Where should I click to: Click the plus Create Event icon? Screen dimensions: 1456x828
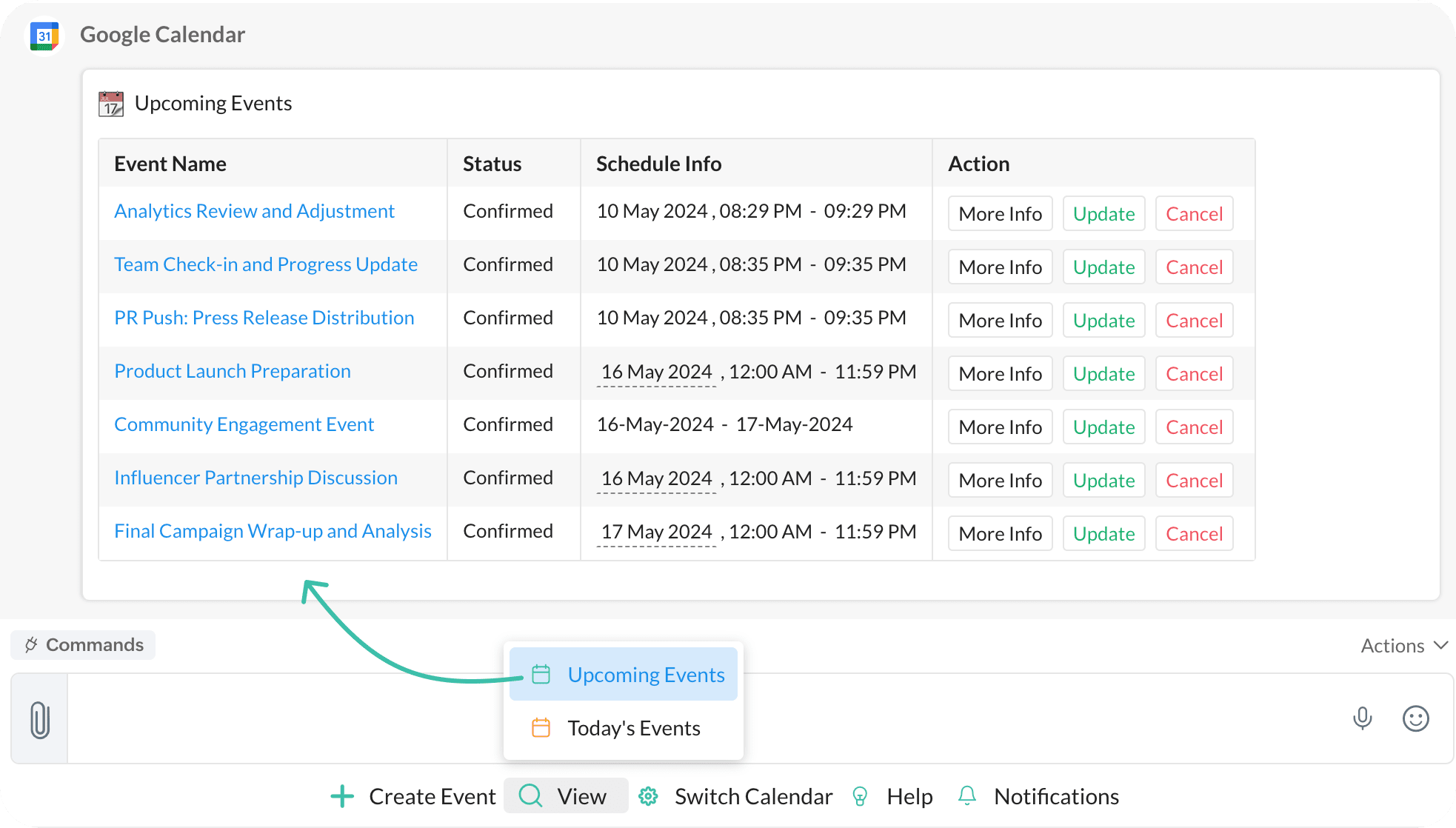pyautogui.click(x=342, y=796)
